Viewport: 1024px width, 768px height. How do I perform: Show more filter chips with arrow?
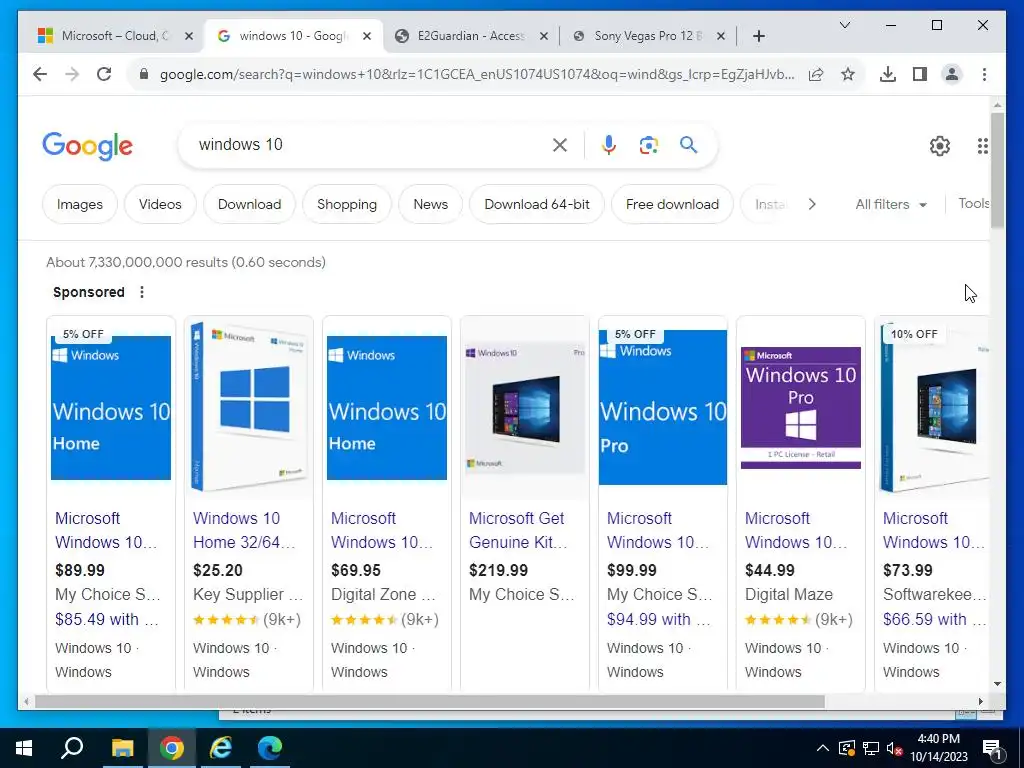[812, 204]
